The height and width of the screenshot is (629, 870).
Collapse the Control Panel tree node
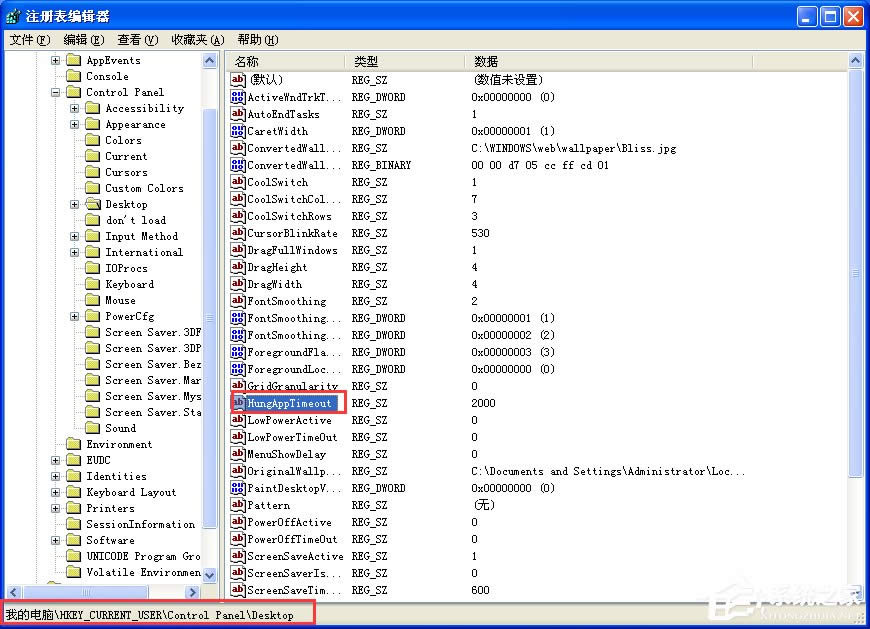(x=55, y=92)
